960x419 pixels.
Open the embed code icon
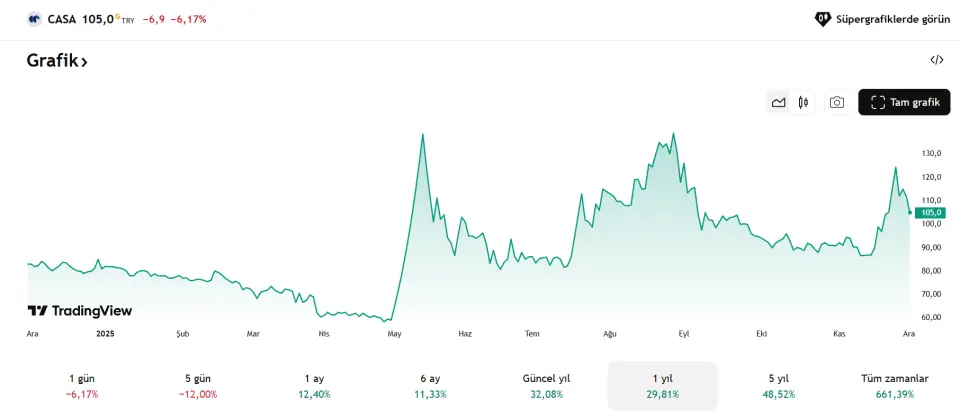click(x=937, y=60)
